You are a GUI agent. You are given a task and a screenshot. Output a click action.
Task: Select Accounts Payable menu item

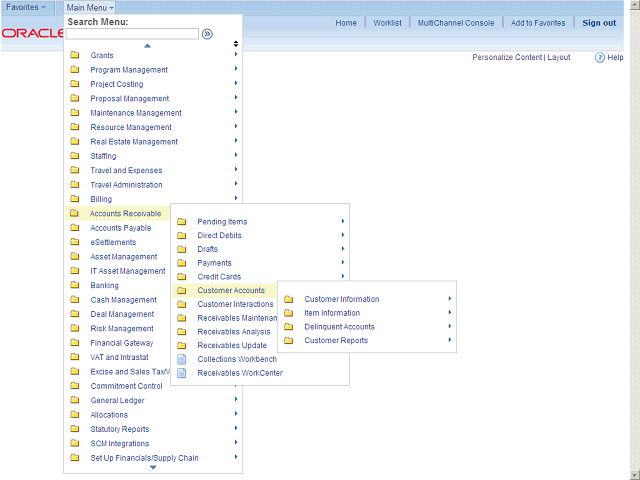tap(120, 228)
